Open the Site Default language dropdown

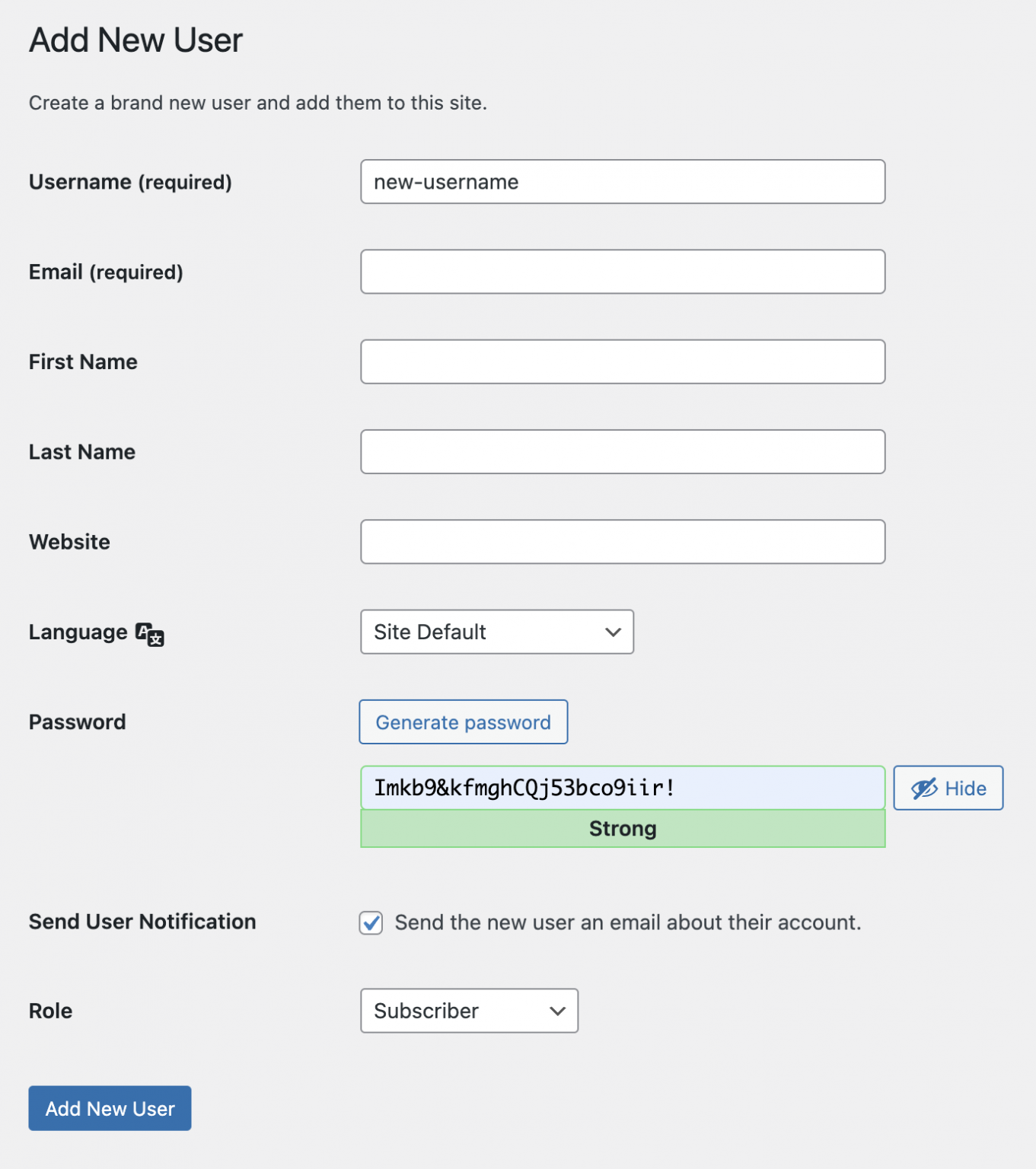click(496, 632)
